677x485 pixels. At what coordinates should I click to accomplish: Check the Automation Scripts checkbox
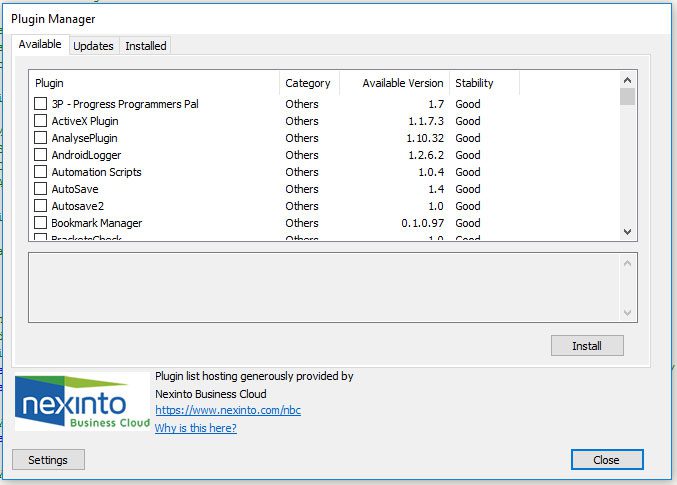[40, 172]
